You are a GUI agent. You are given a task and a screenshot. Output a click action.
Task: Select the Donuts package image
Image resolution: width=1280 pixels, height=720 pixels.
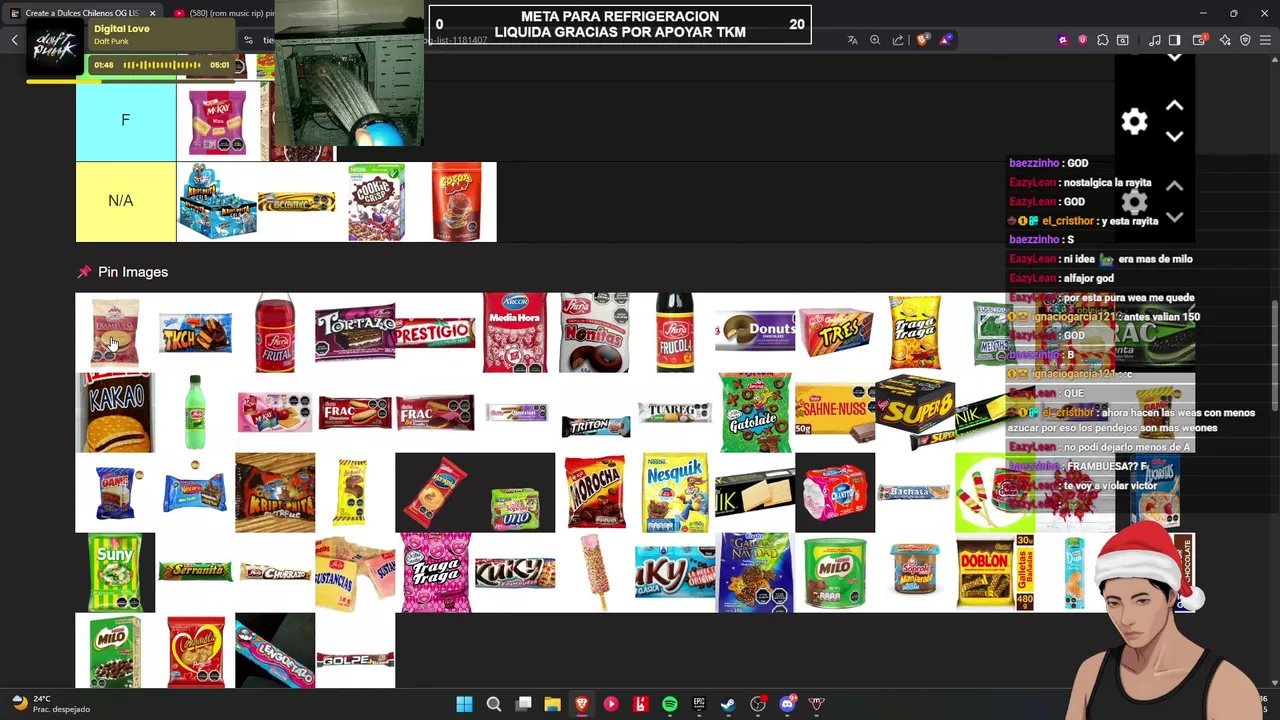(755, 332)
